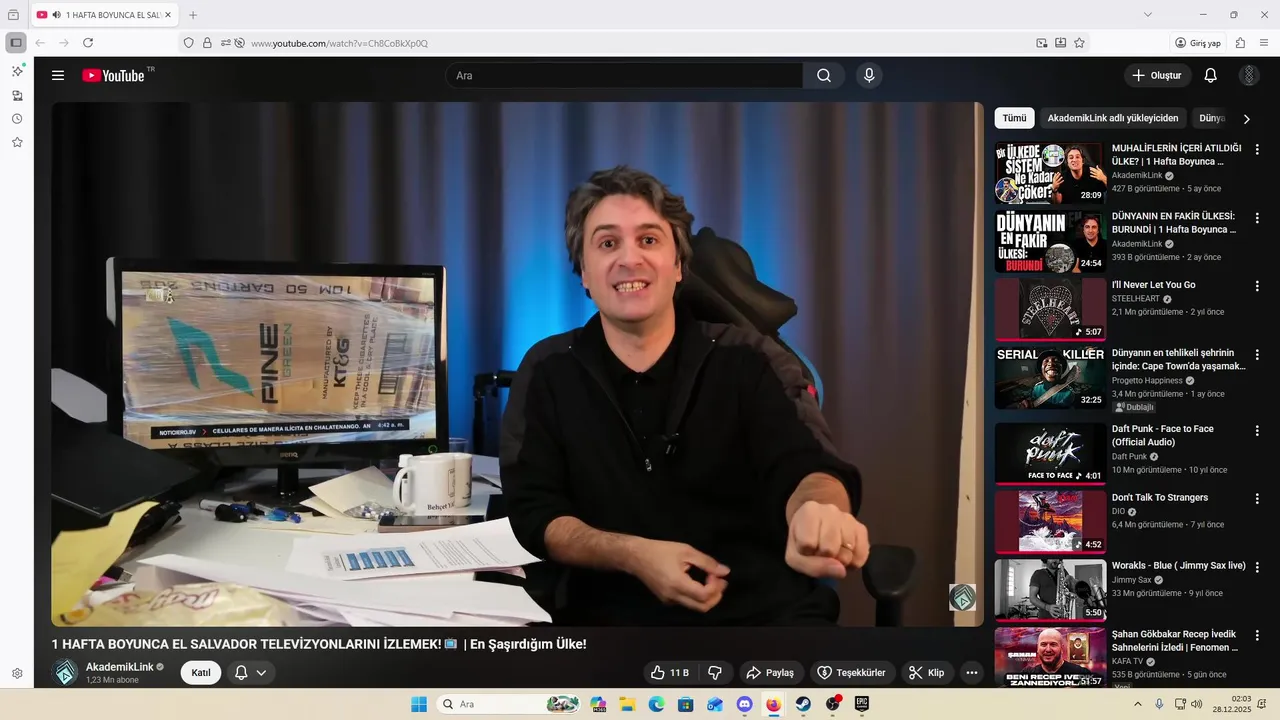Viewport: 1280px width, 720px height.
Task: Mute the tab via speaker icon
Action: pyautogui.click(x=56, y=15)
